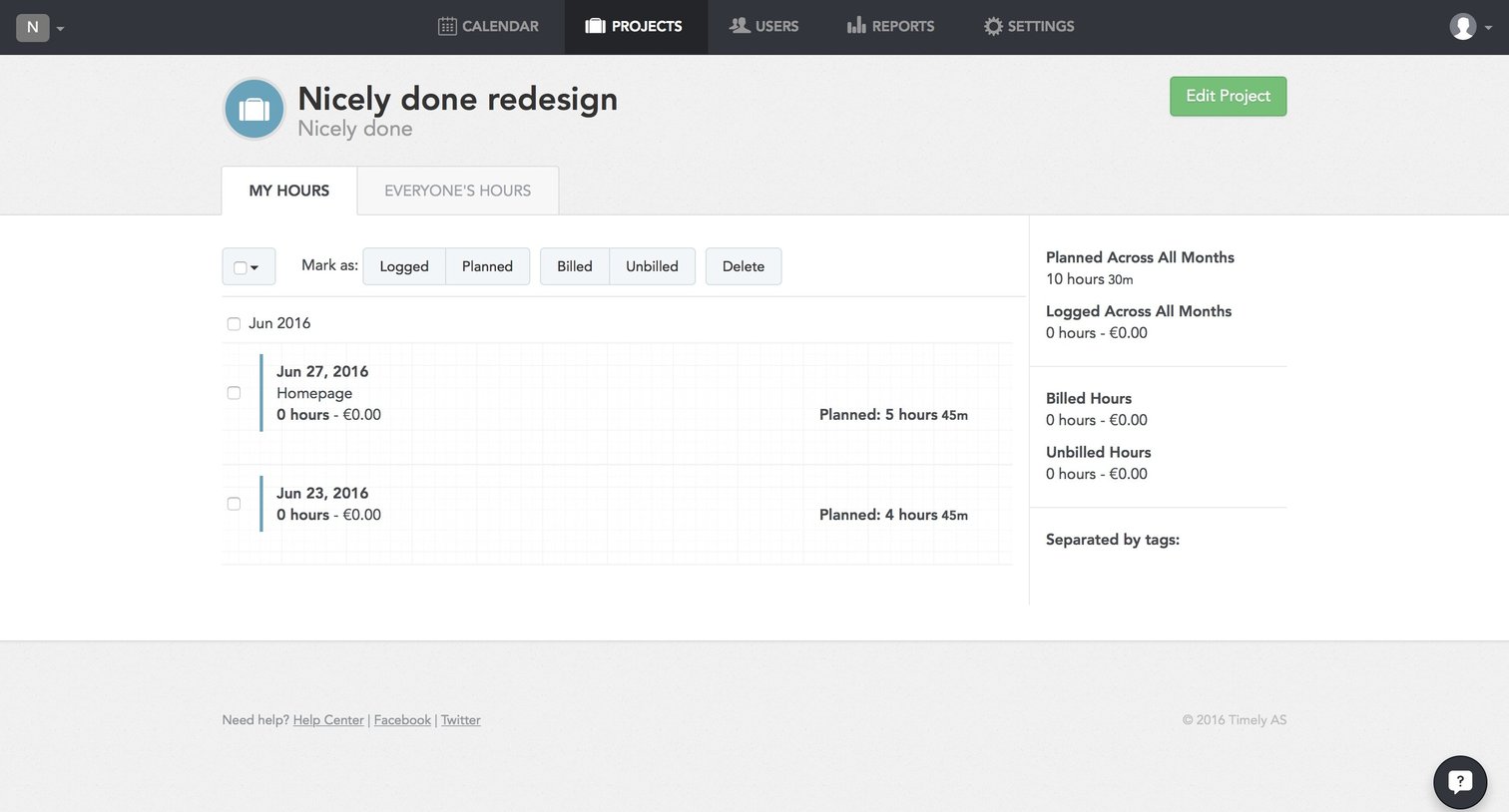Viewport: 1509px width, 812px height.
Task: Click the project briefcase avatar next to the title
Action: pyautogui.click(x=254, y=109)
